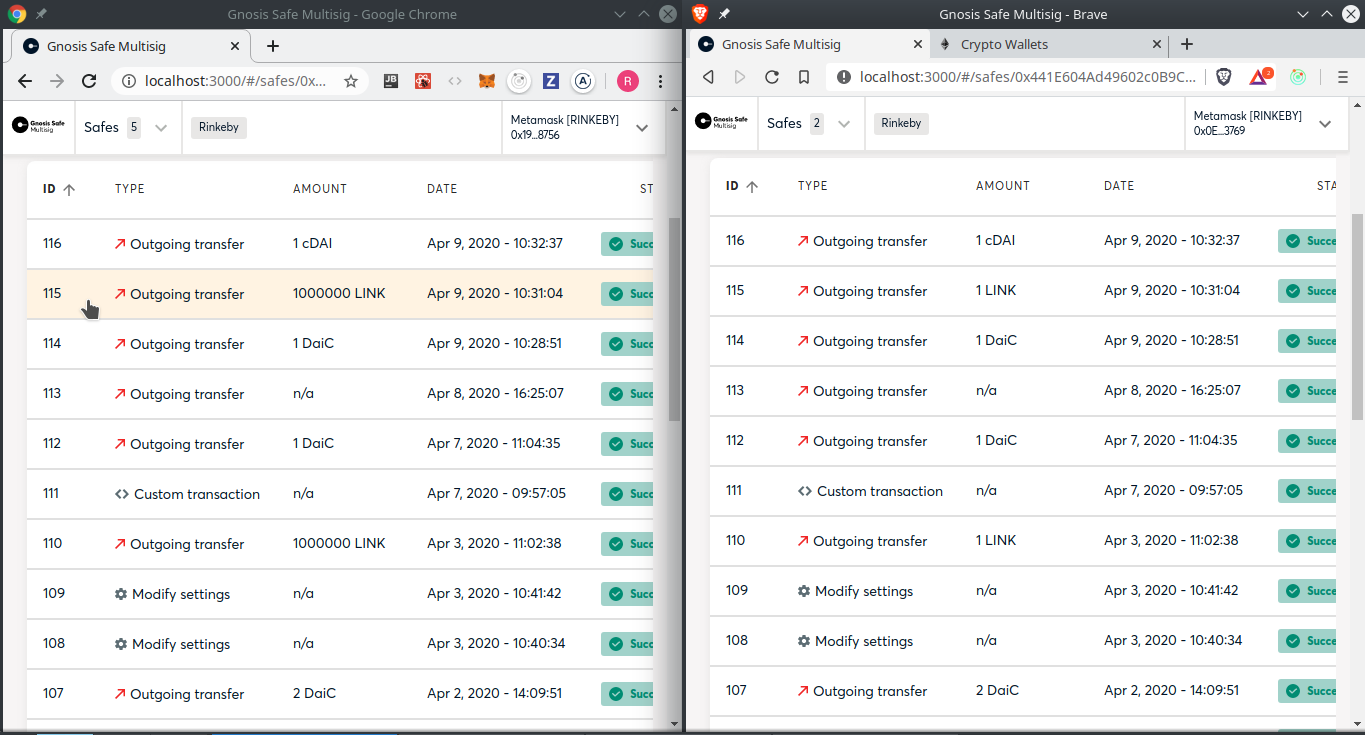Click the bookmark icon in Brave toolbar
Screen dimensions: 1365x735
(804, 77)
